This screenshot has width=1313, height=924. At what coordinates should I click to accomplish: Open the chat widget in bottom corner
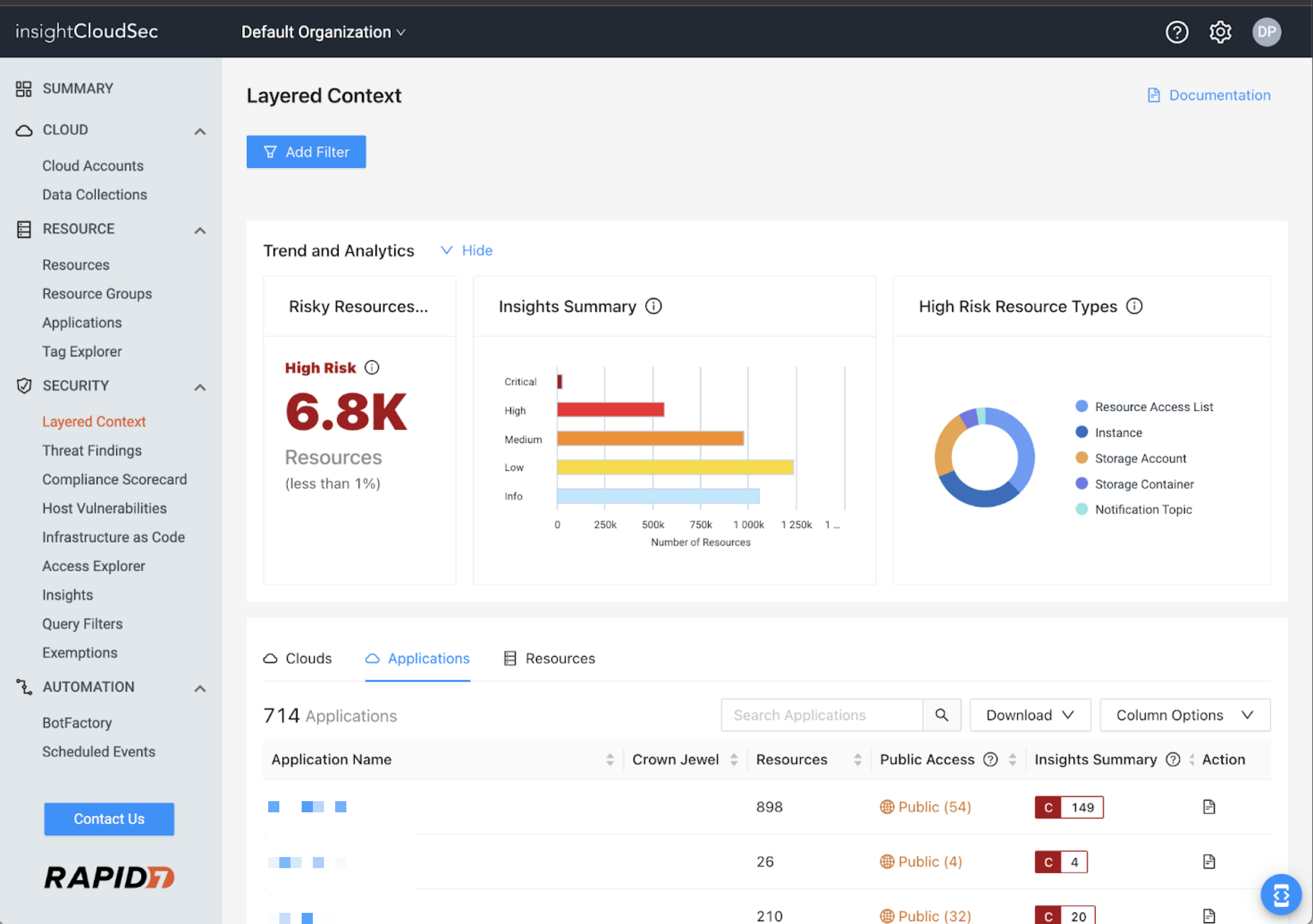[x=1280, y=894]
